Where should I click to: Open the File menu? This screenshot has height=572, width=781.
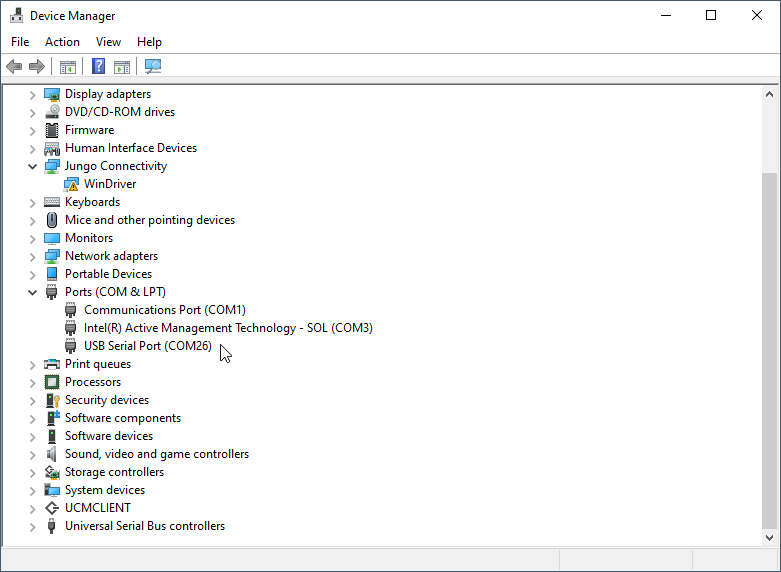pyautogui.click(x=20, y=42)
